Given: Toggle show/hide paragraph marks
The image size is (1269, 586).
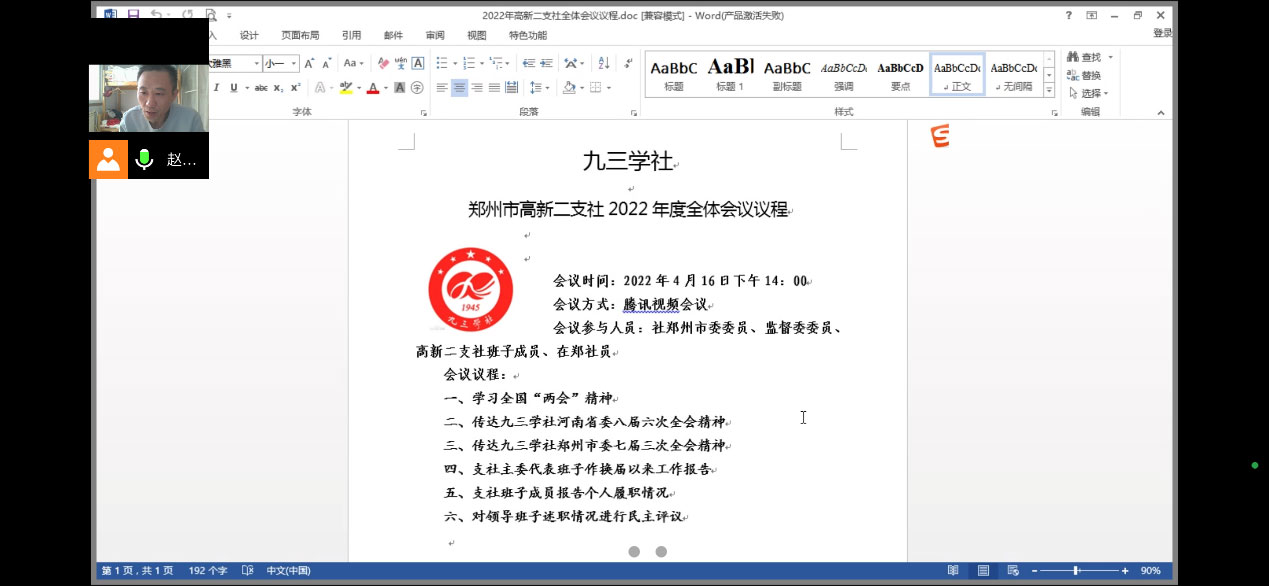Looking at the screenshot, I should (x=629, y=63).
